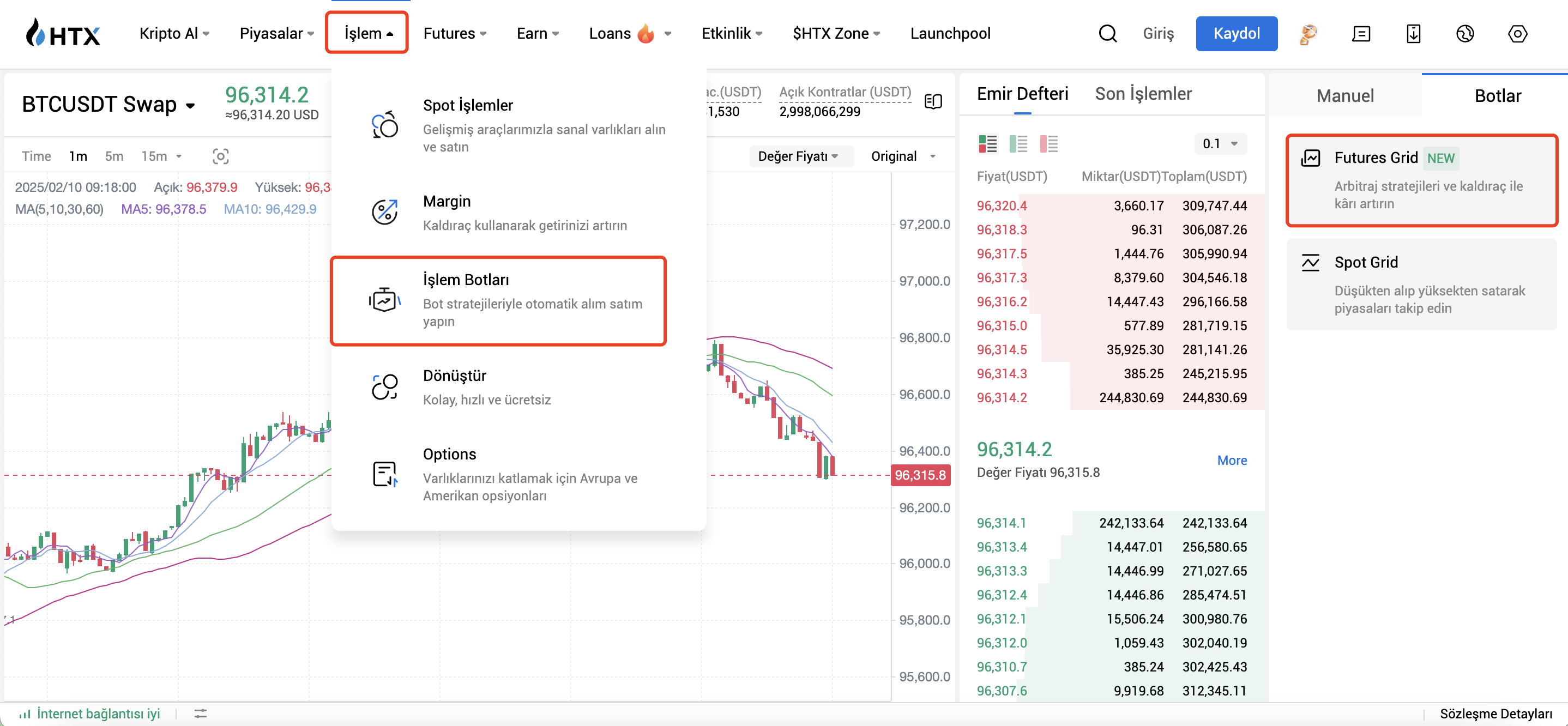Expand more timeframes next to 15m
Screen dimensions: 1568x726
[x=179, y=156]
